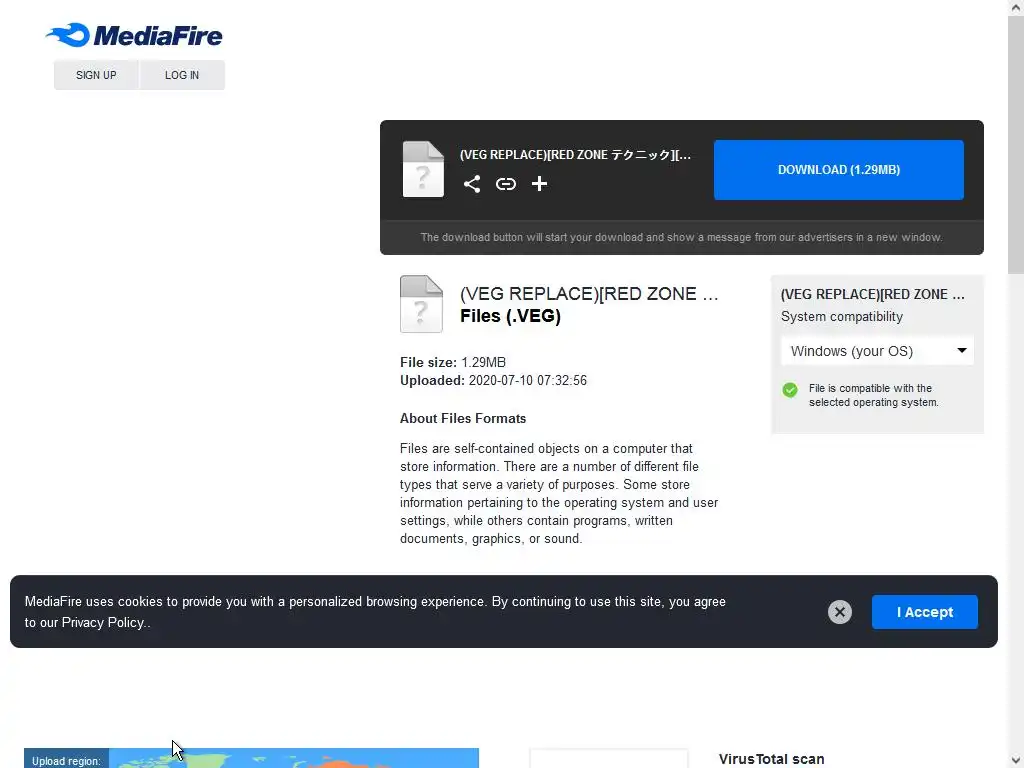
Task: Click the System compatibility label
Action: [841, 317]
